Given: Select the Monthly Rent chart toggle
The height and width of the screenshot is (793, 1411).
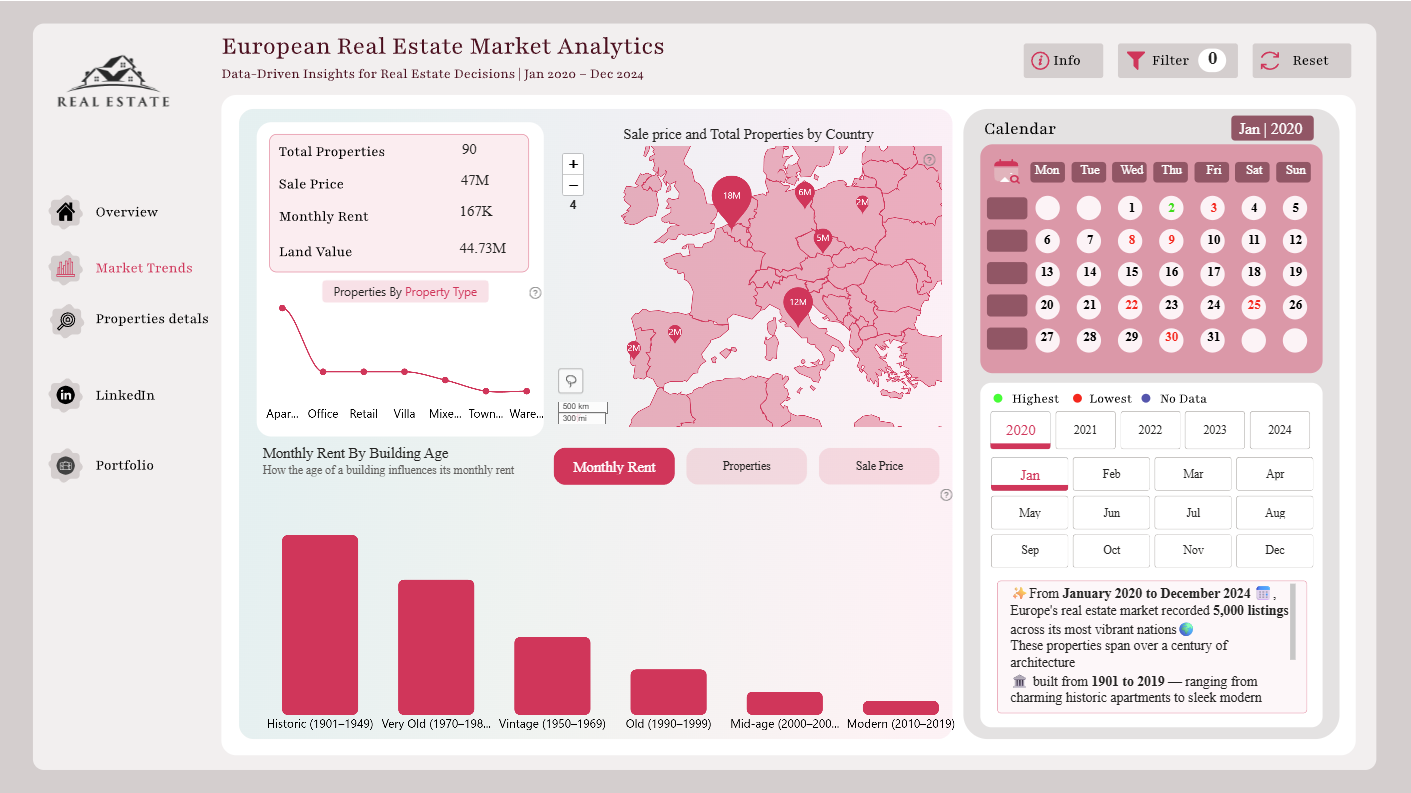Looking at the screenshot, I should (614, 467).
